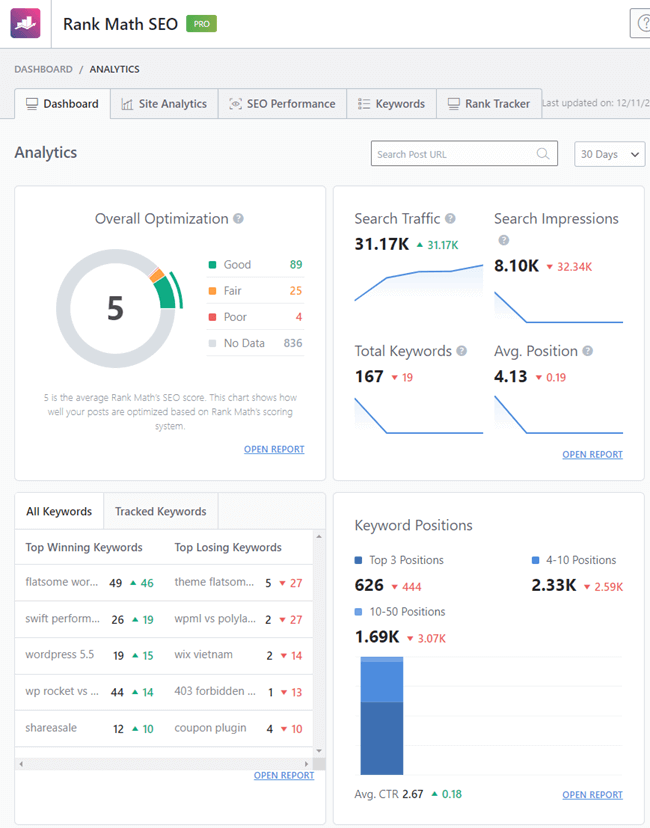The height and width of the screenshot is (828, 650).
Task: Open the 30 Days range dropdown
Action: [x=609, y=154]
